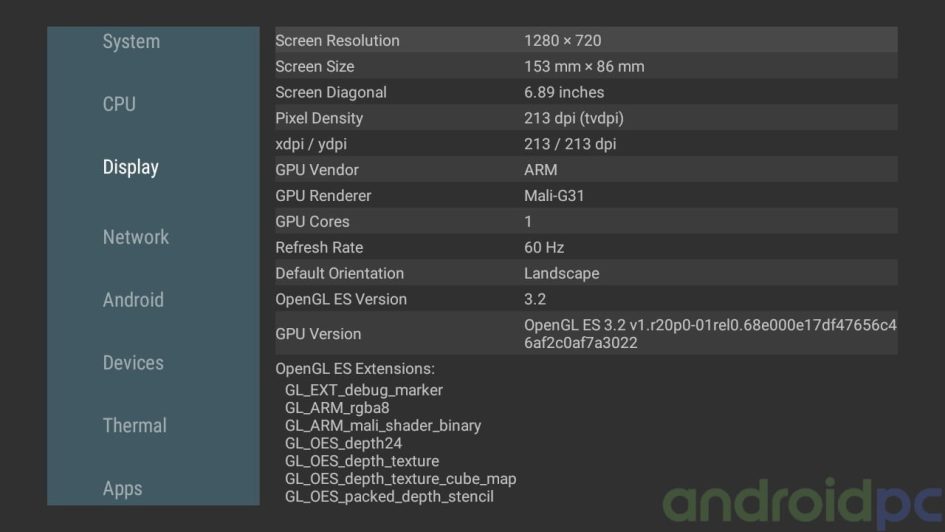Select the GPU Renderer Mali-G31 row
945x532 pixels.
(586, 196)
